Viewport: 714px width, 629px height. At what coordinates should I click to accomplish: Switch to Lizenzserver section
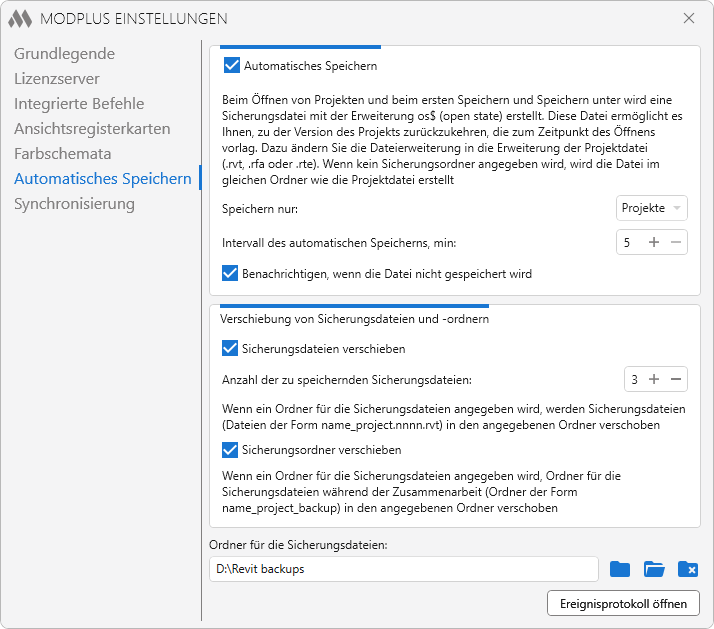point(56,79)
